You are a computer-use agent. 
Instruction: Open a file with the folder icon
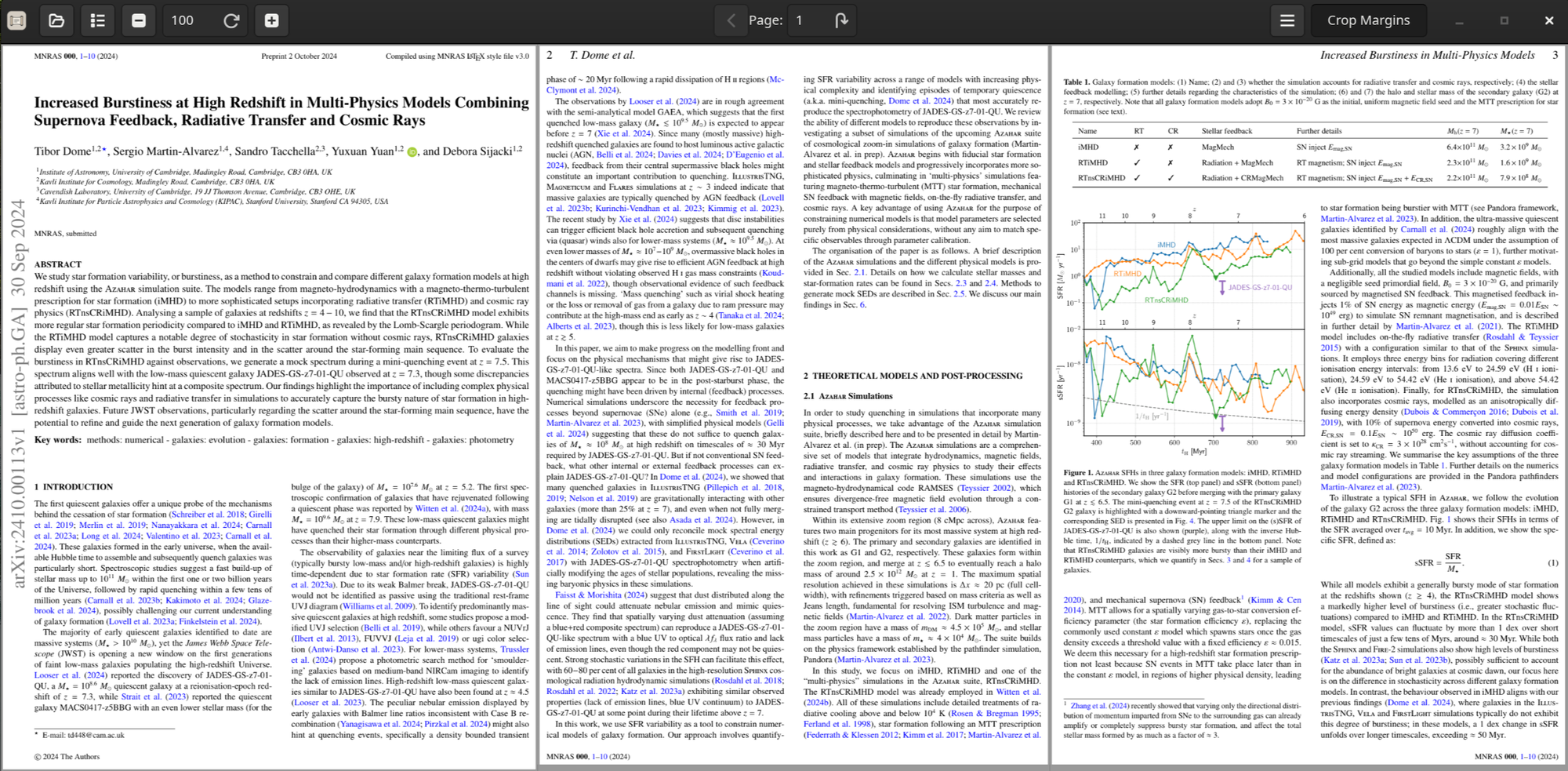click(x=56, y=20)
